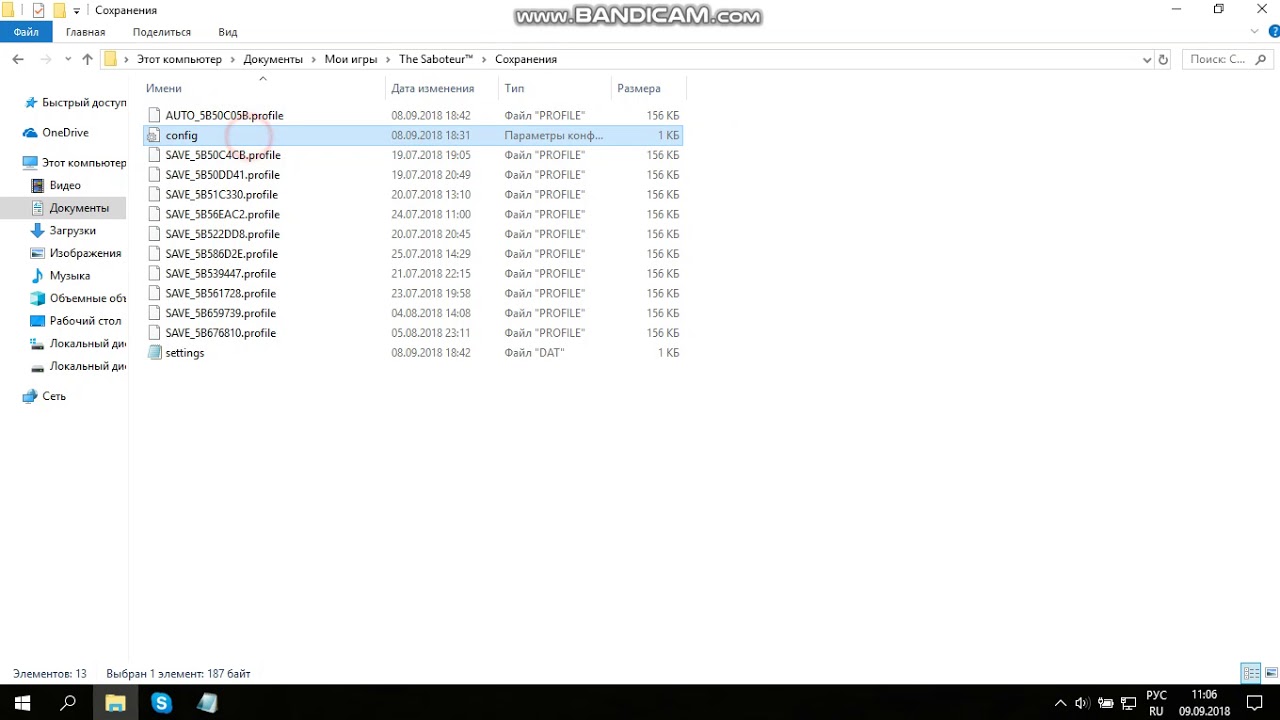Click the РУС language indicator
Image resolution: width=1280 pixels, height=720 pixels.
tap(1156, 695)
